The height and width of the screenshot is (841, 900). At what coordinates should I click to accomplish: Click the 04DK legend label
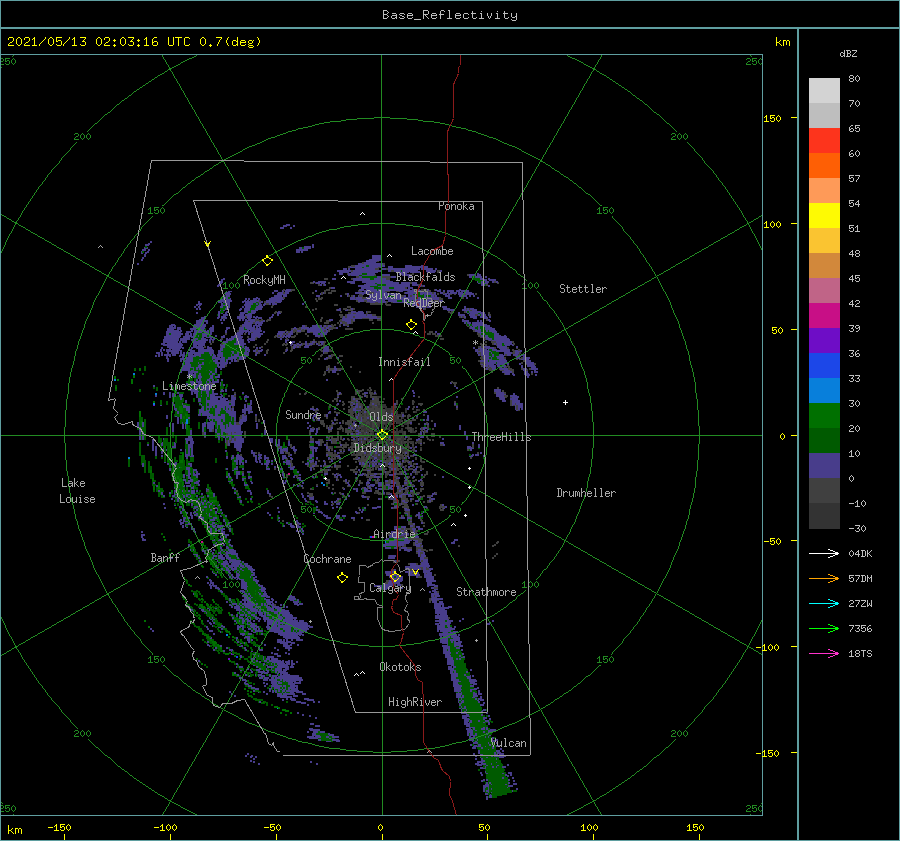[860, 553]
